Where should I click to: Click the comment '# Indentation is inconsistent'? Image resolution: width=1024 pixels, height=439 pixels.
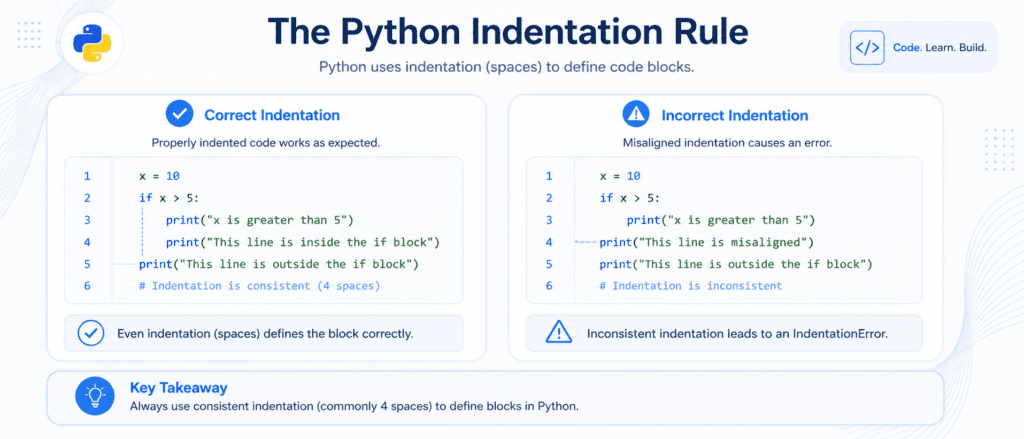point(690,286)
